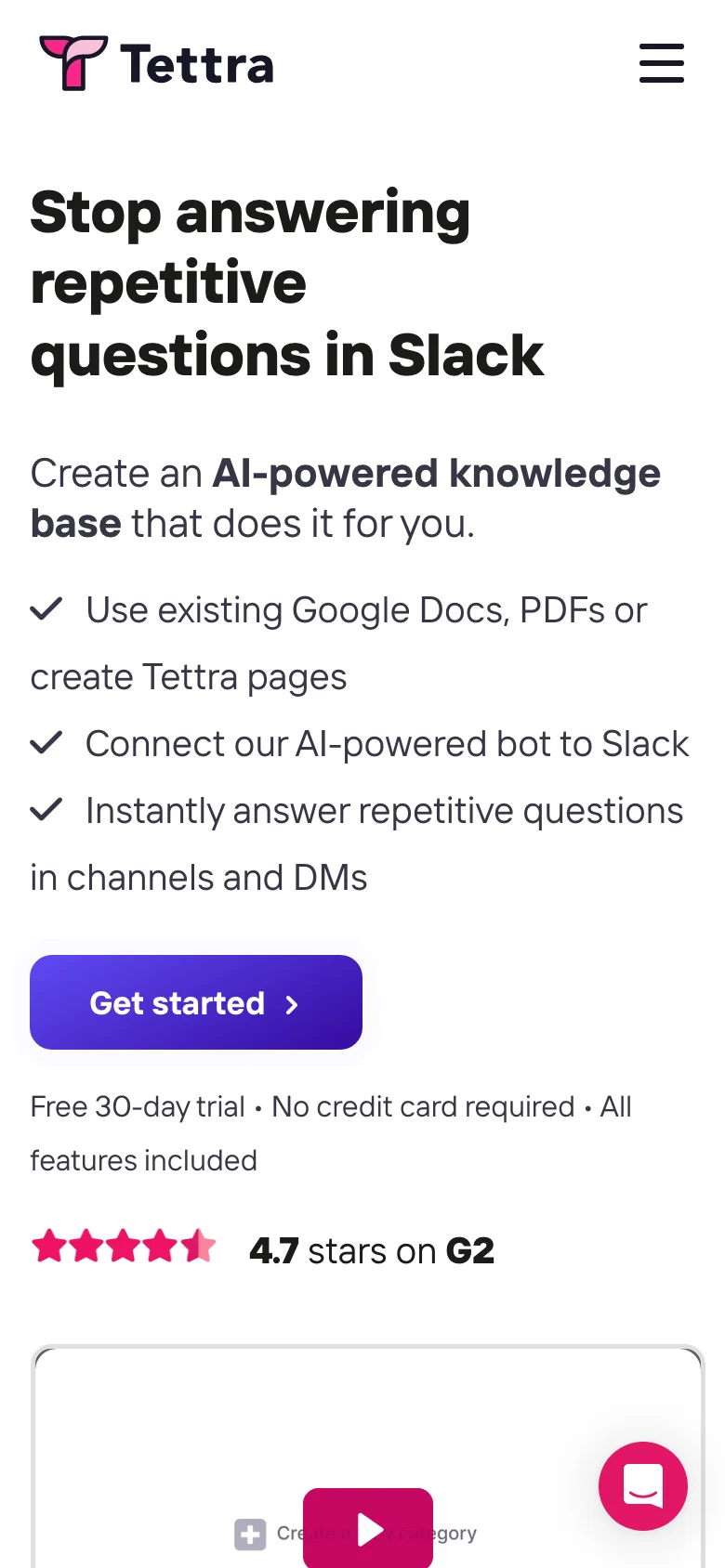Viewport: 725px width, 1568px height.
Task: Click checkmark beside Use existing Google Docs
Action: pos(46,609)
